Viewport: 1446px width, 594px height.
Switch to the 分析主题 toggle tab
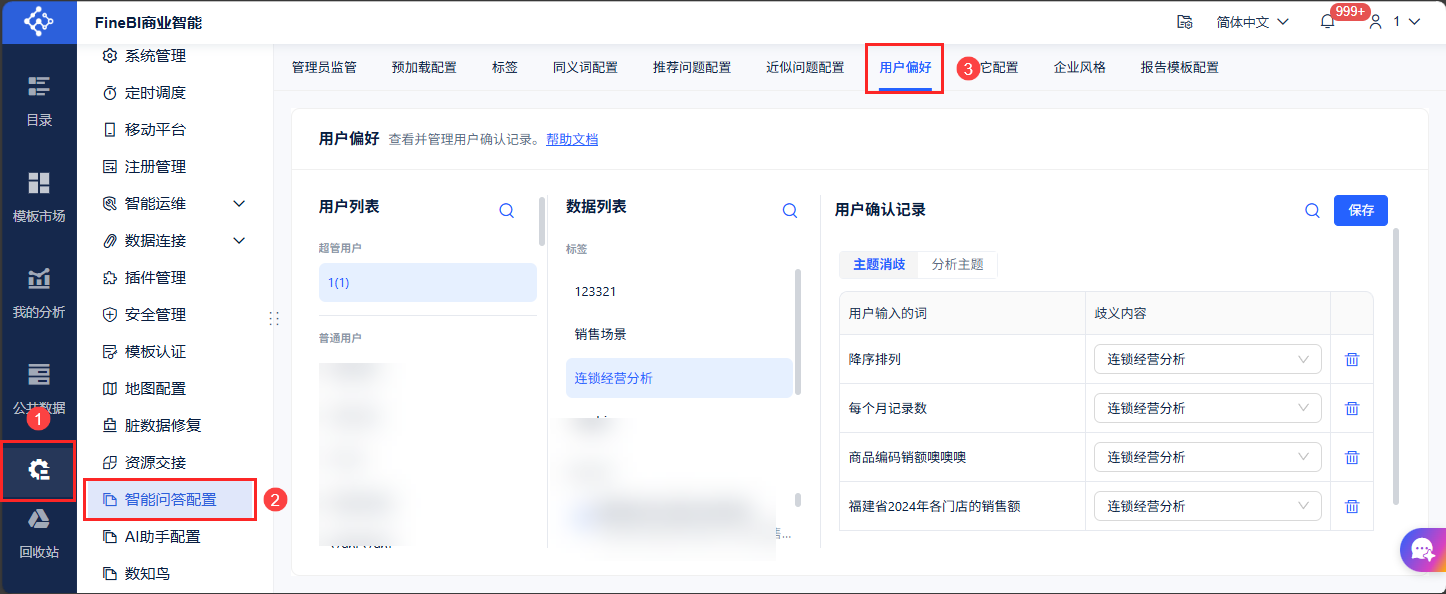[x=957, y=265]
